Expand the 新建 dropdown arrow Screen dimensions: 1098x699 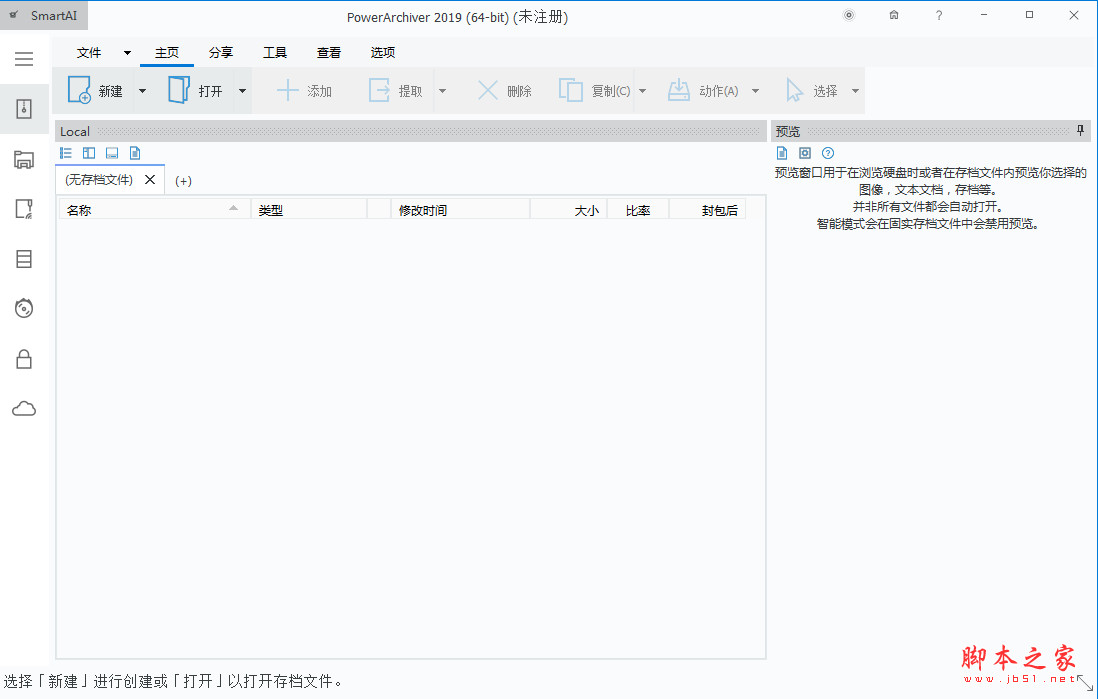142,91
